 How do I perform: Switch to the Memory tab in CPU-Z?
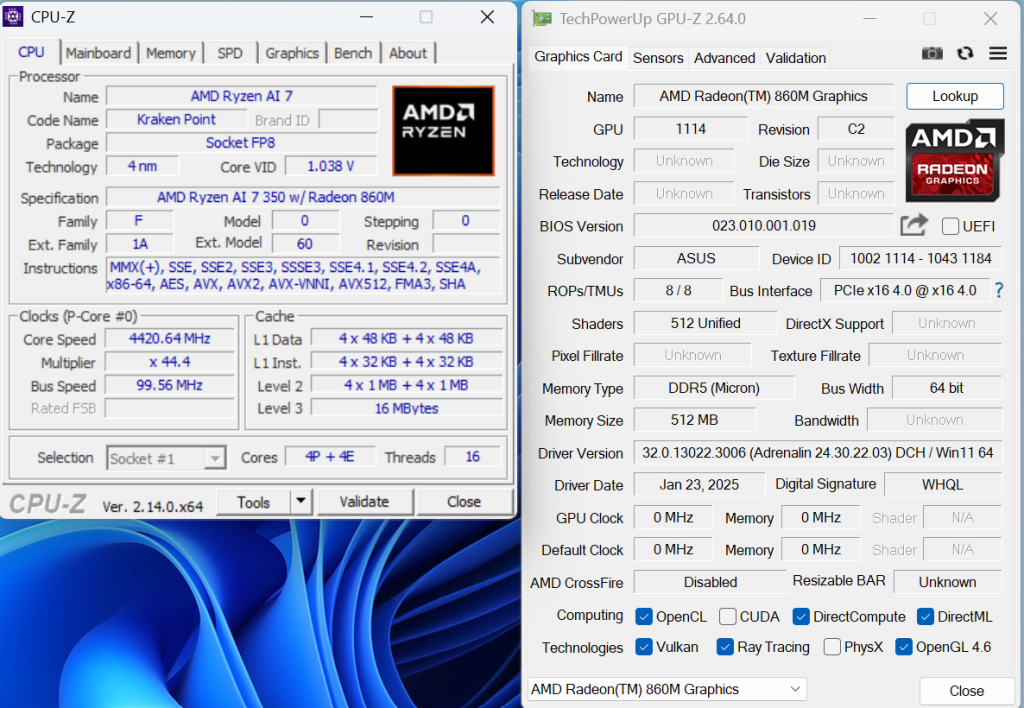(x=170, y=53)
